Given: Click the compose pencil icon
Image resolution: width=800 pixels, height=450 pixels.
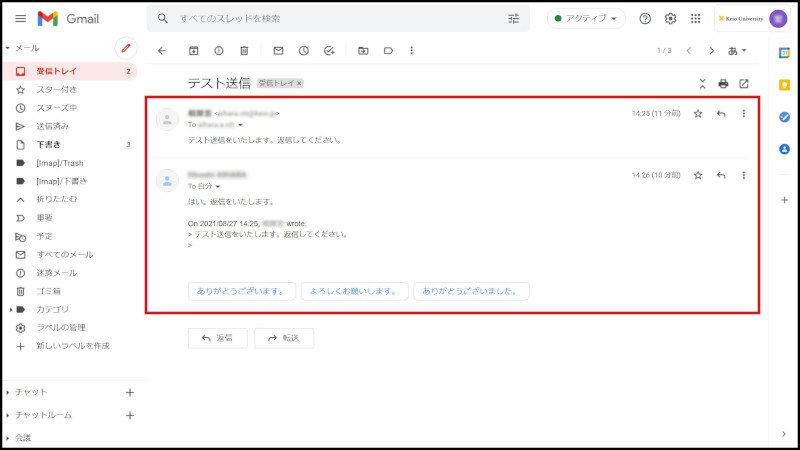Looking at the screenshot, I should point(125,48).
